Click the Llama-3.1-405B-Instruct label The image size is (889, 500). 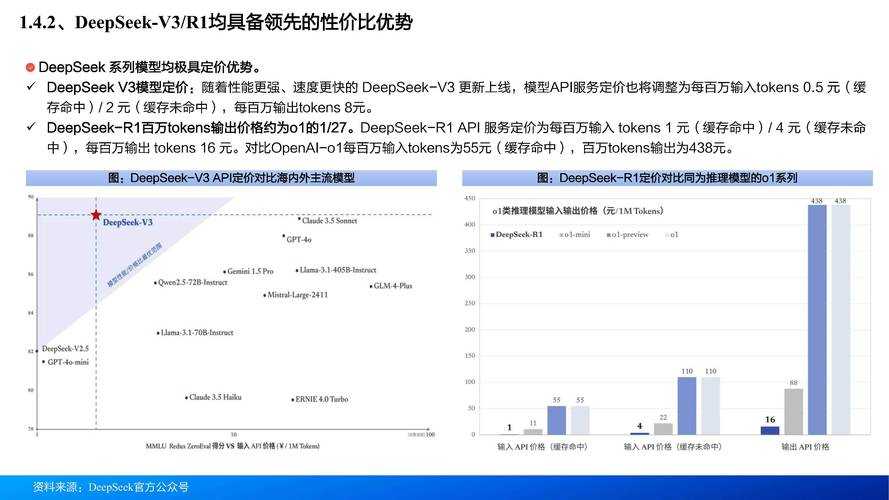[x=337, y=270]
